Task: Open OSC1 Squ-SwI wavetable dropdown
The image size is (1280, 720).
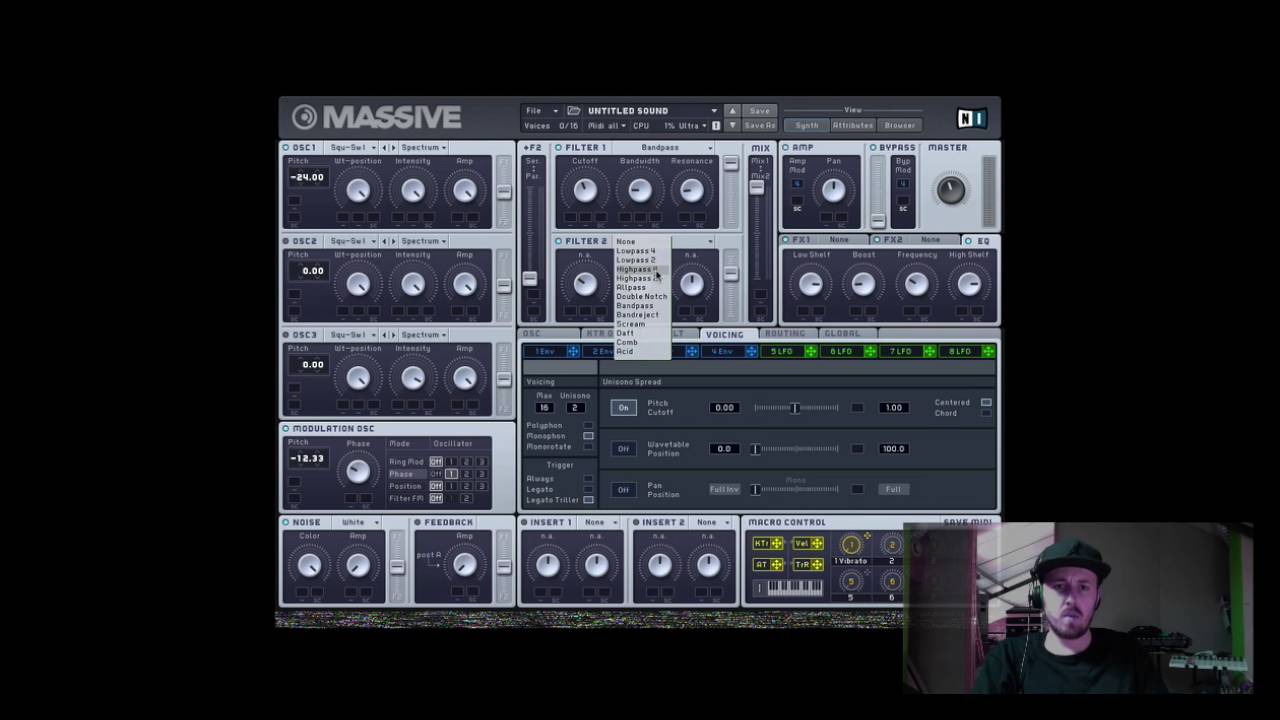Action: [352, 148]
